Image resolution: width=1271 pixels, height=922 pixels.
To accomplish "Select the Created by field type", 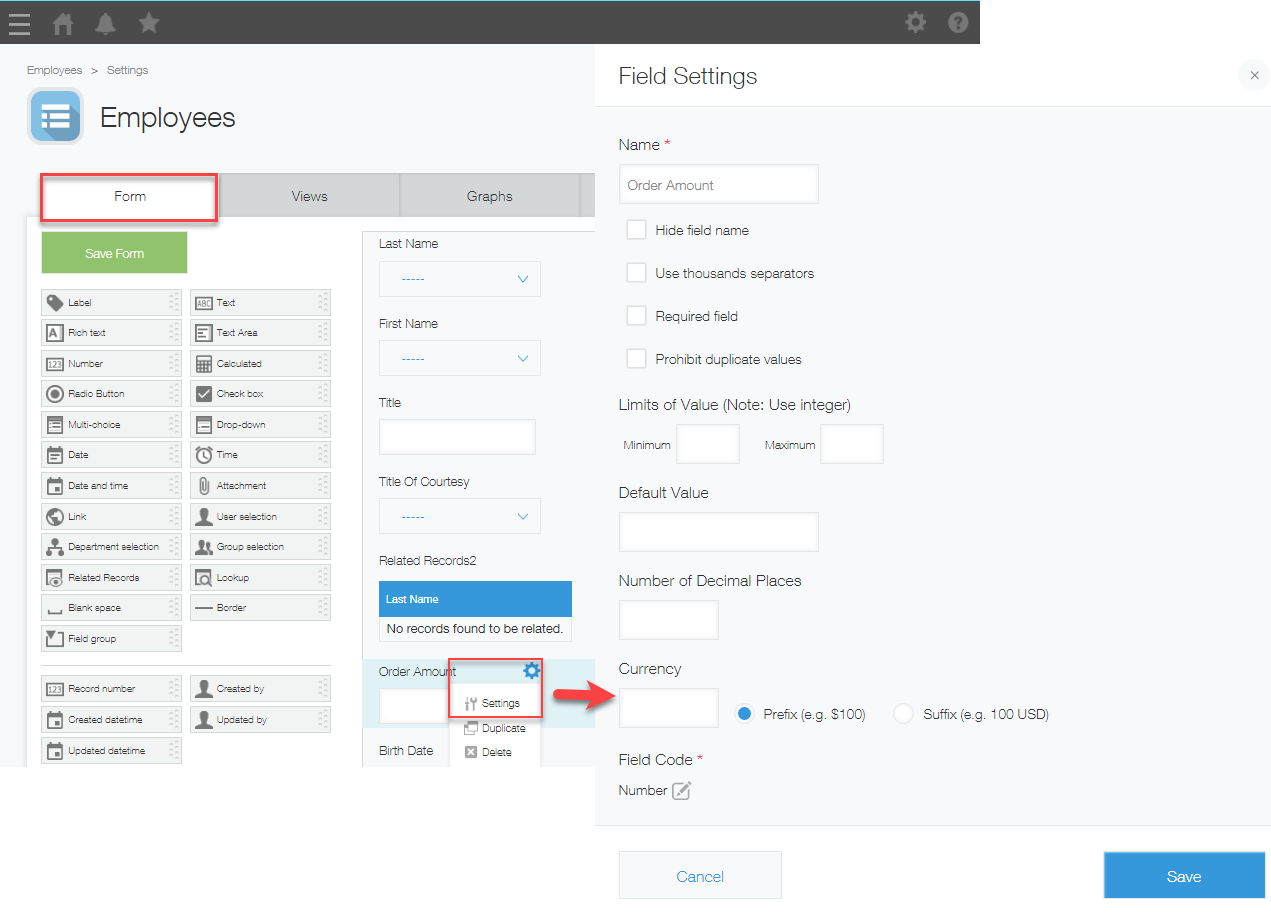I will coord(260,689).
